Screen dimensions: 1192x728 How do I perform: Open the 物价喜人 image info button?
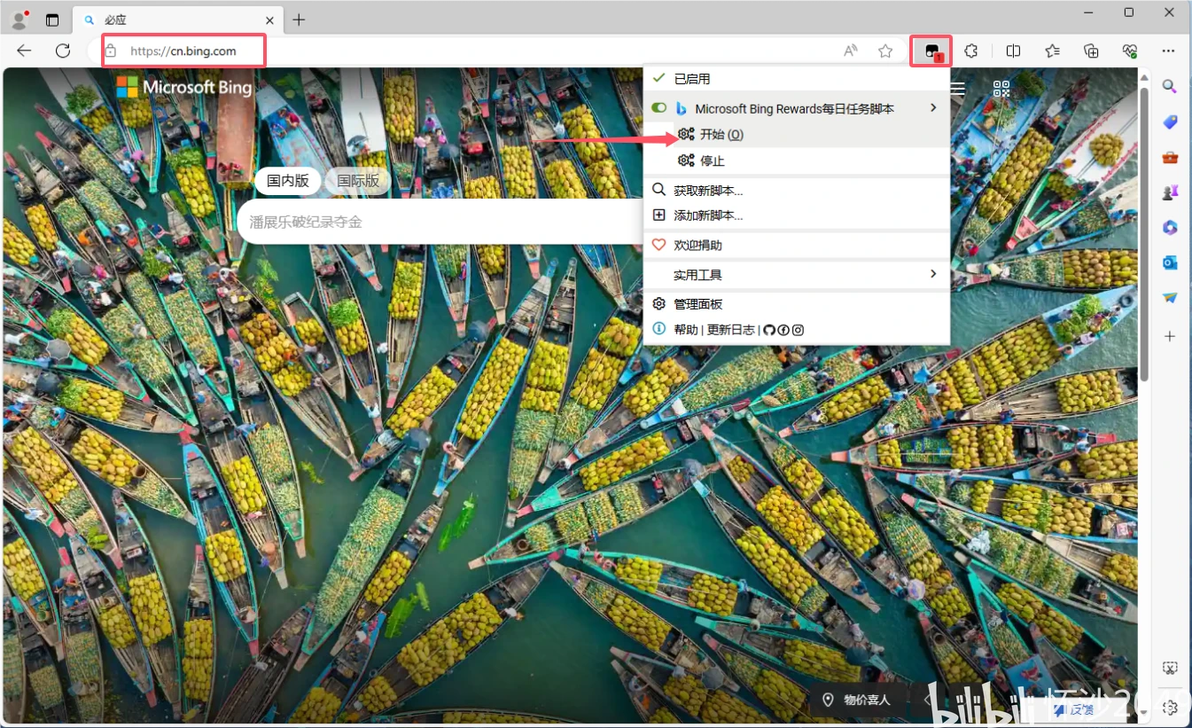click(x=857, y=700)
